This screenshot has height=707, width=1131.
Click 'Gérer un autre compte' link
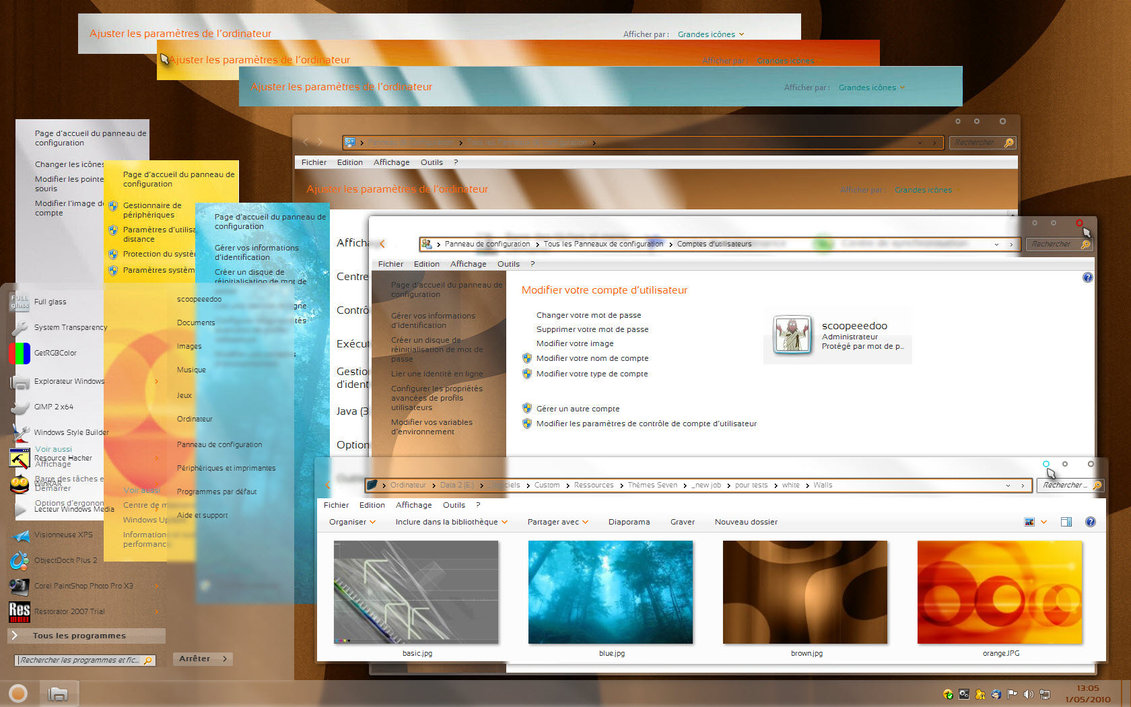[x=577, y=409]
